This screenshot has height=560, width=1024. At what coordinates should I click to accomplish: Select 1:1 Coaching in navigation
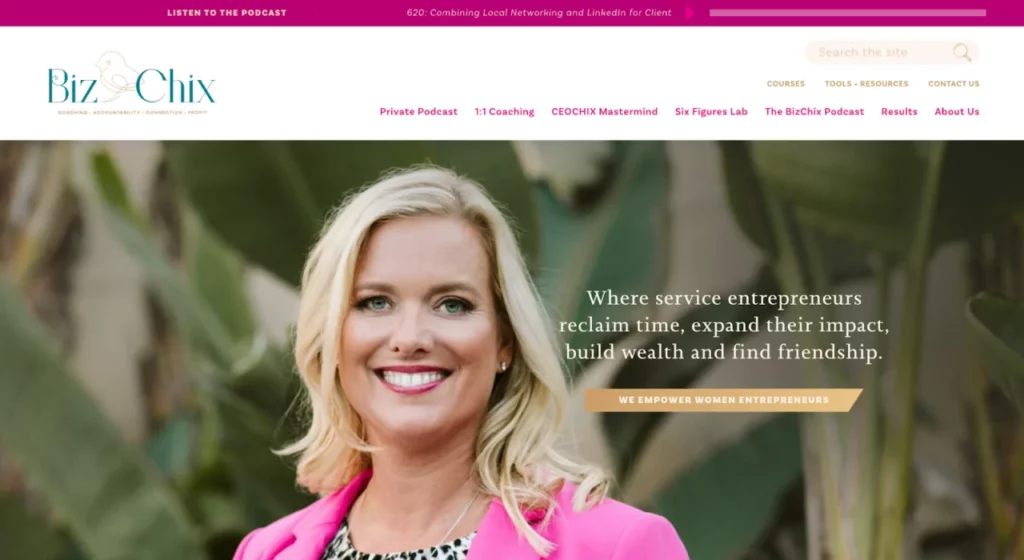click(504, 112)
